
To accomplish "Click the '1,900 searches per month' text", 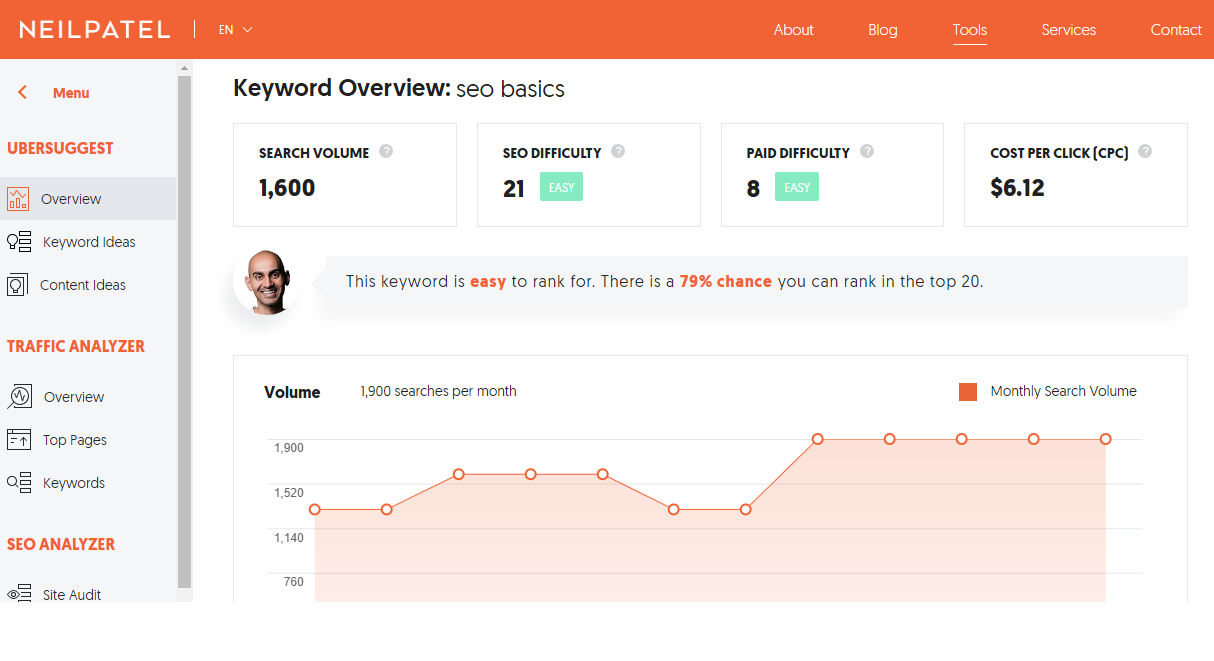I will [x=438, y=391].
